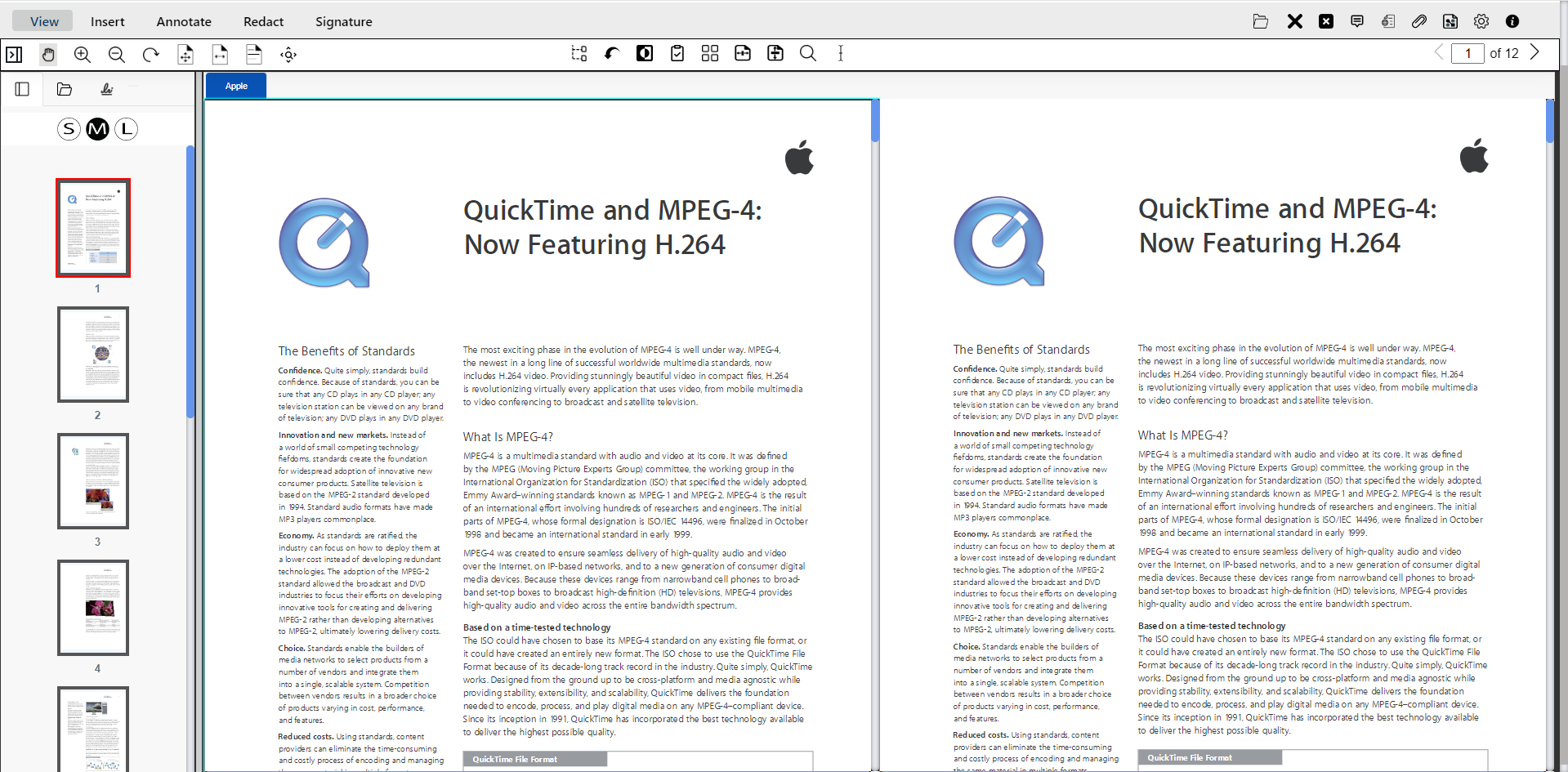
Task: Click the right document pane scrollbar
Action: pyautogui.click(x=1550, y=121)
